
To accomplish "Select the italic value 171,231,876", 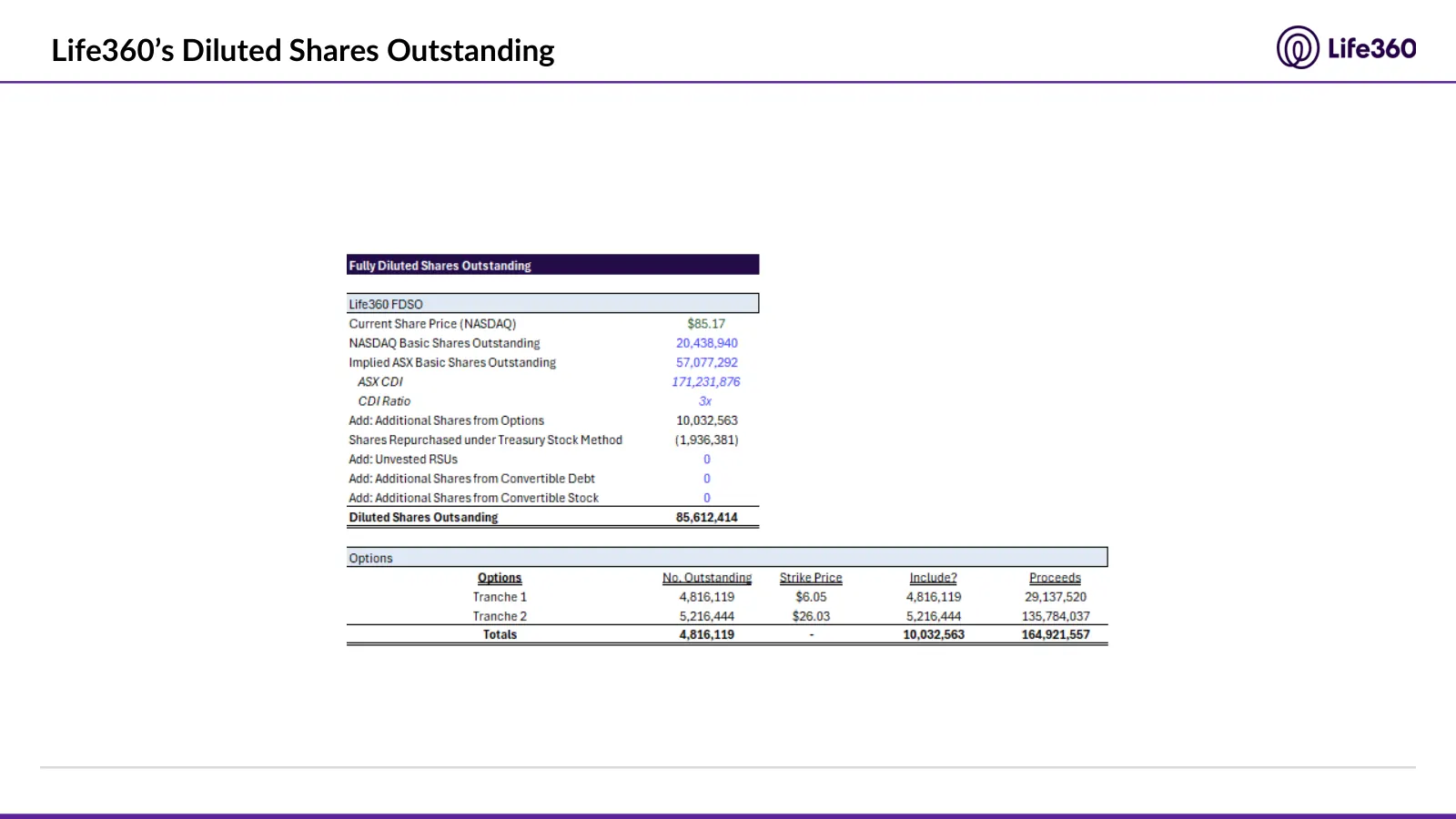I will [706, 382].
